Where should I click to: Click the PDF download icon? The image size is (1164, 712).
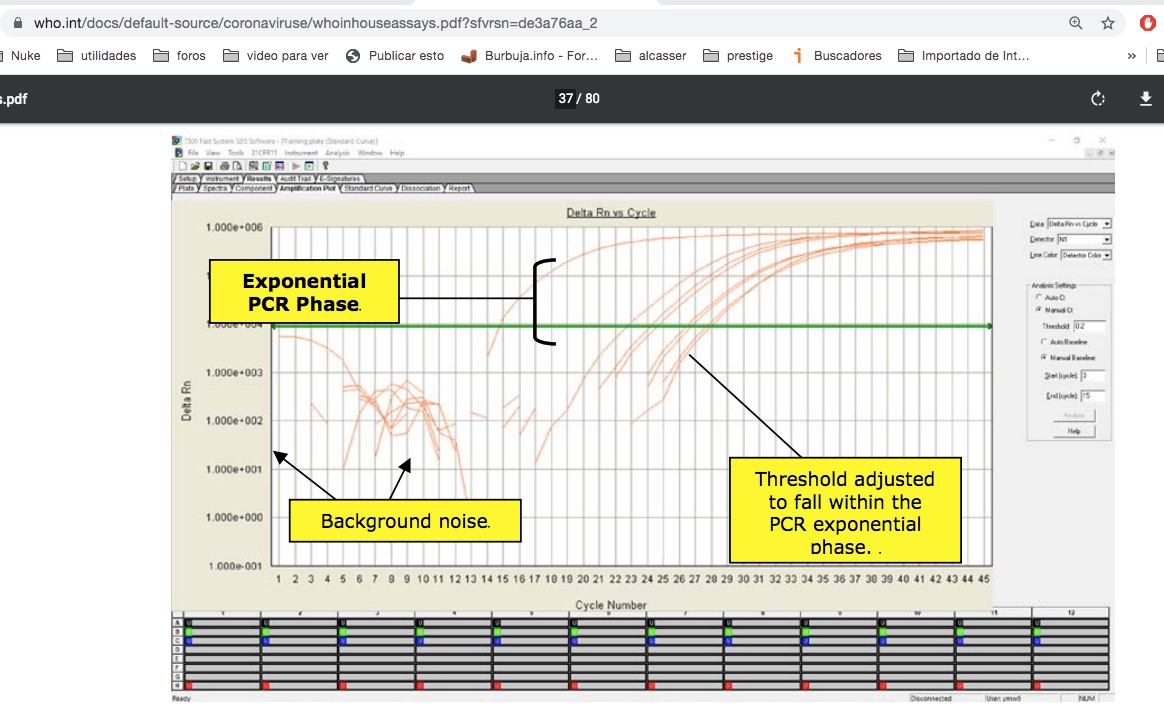[x=1146, y=98]
